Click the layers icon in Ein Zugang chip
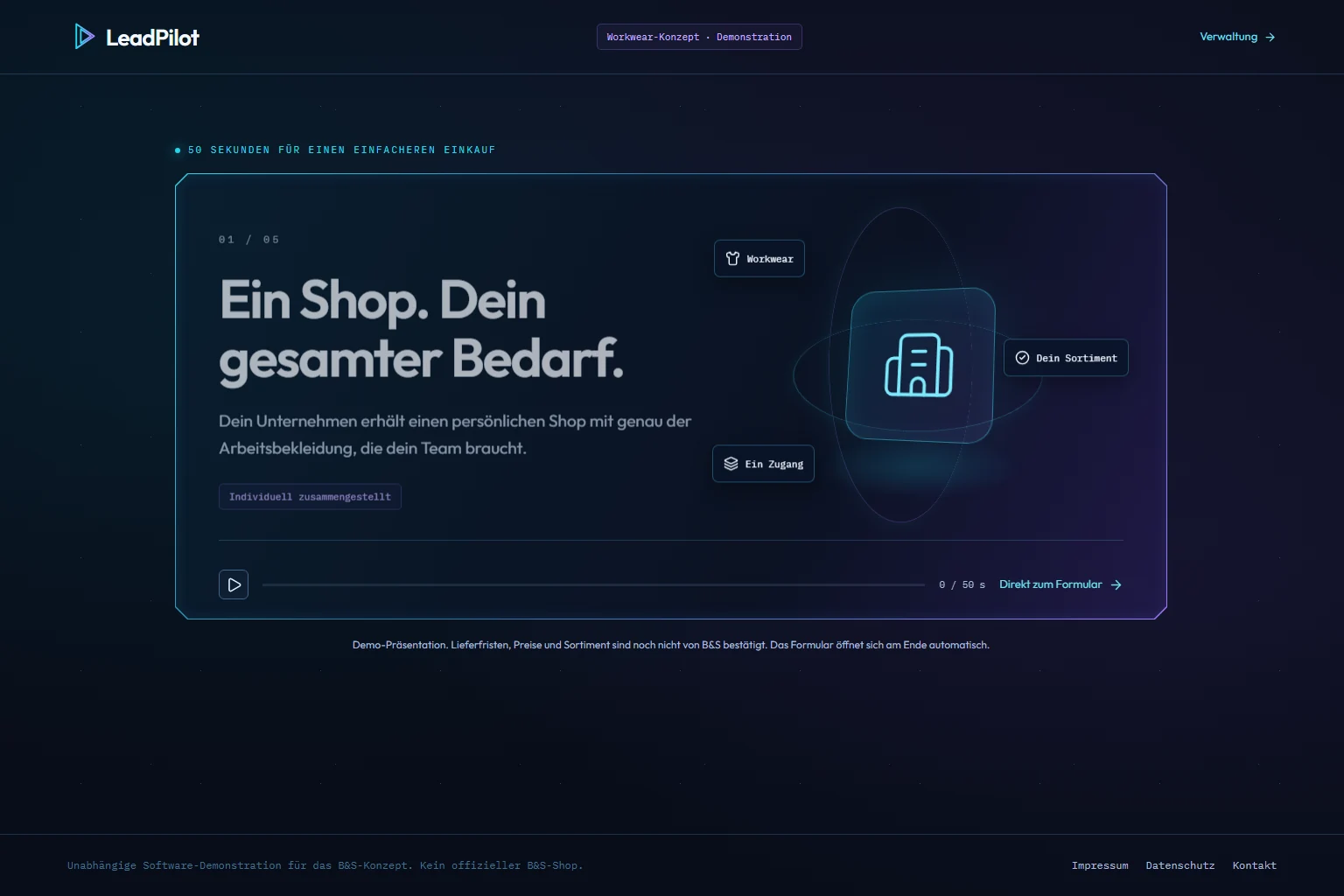This screenshot has width=1344, height=896. pos(731,464)
